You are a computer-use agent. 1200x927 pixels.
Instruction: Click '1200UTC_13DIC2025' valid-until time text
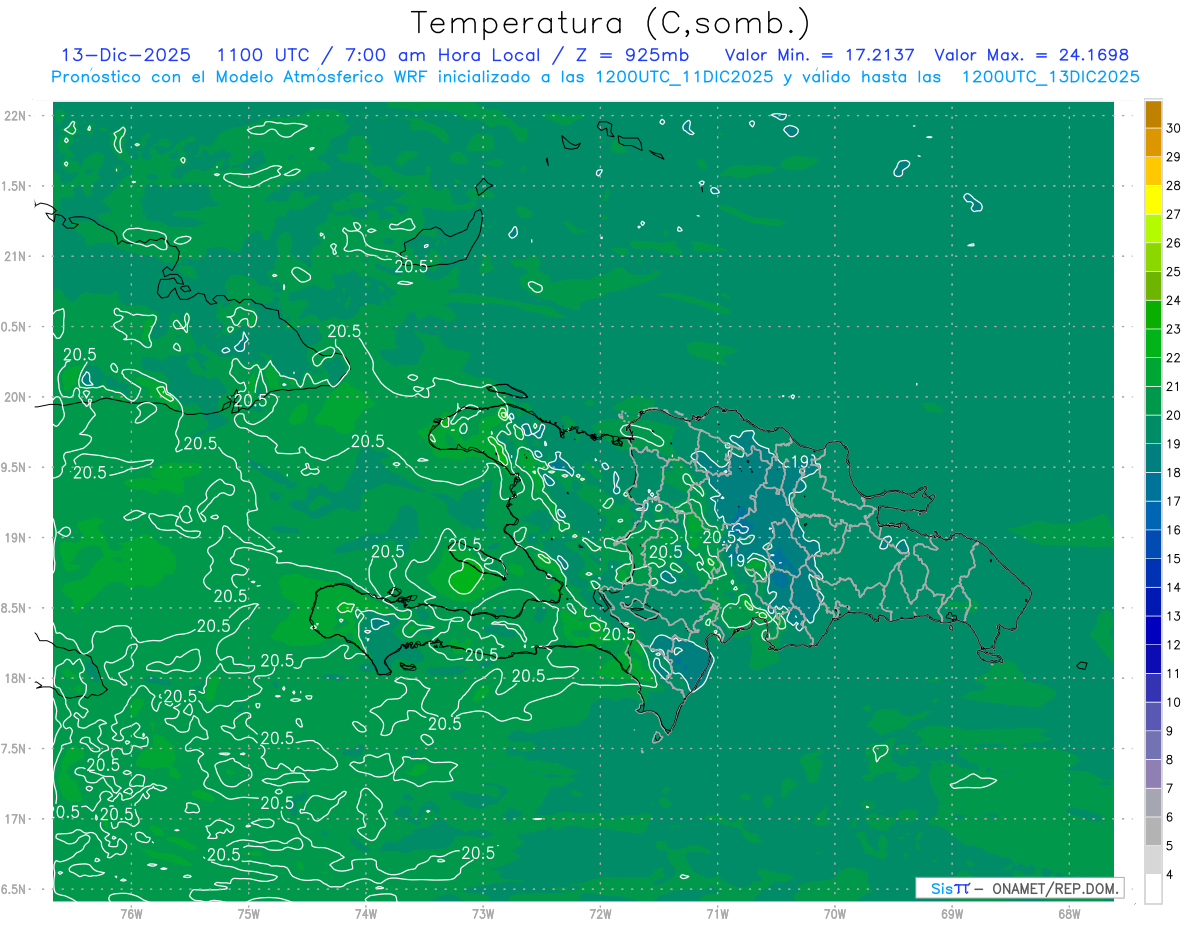(1050, 77)
